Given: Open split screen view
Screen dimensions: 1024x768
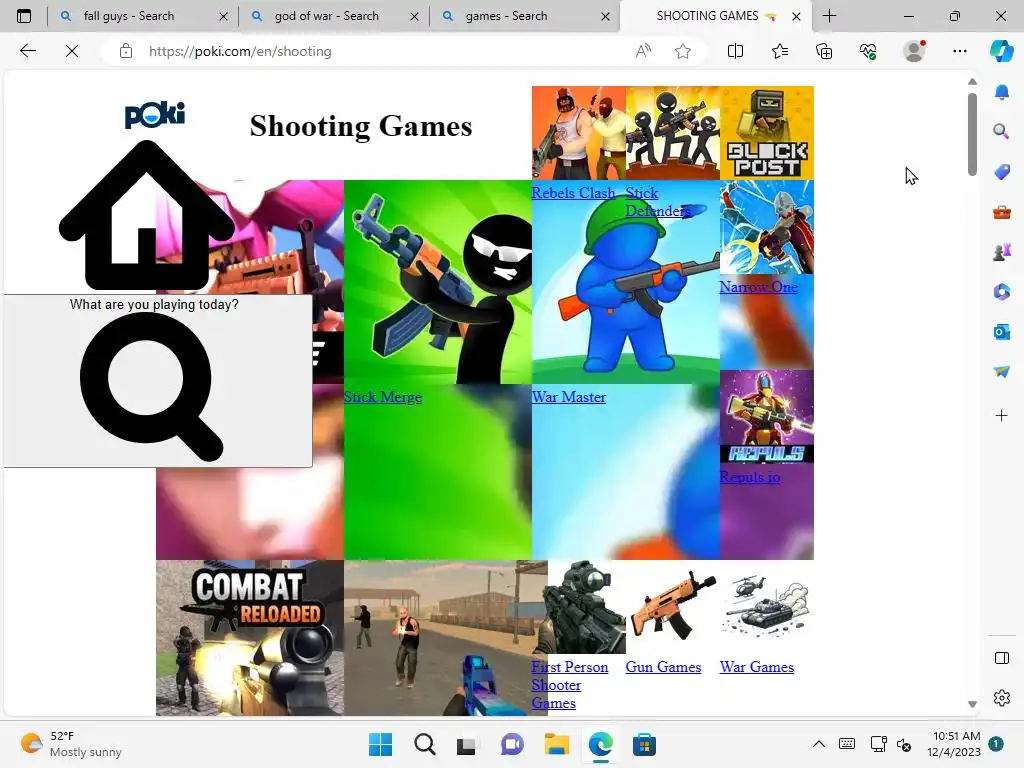Looking at the screenshot, I should (735, 51).
